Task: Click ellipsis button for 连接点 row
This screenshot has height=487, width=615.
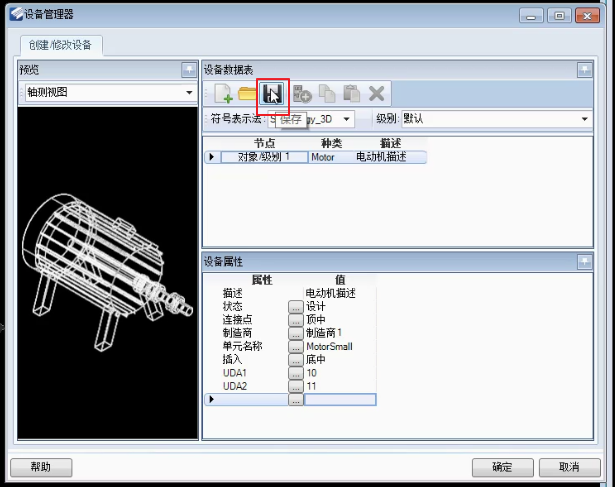Action: coord(296,320)
